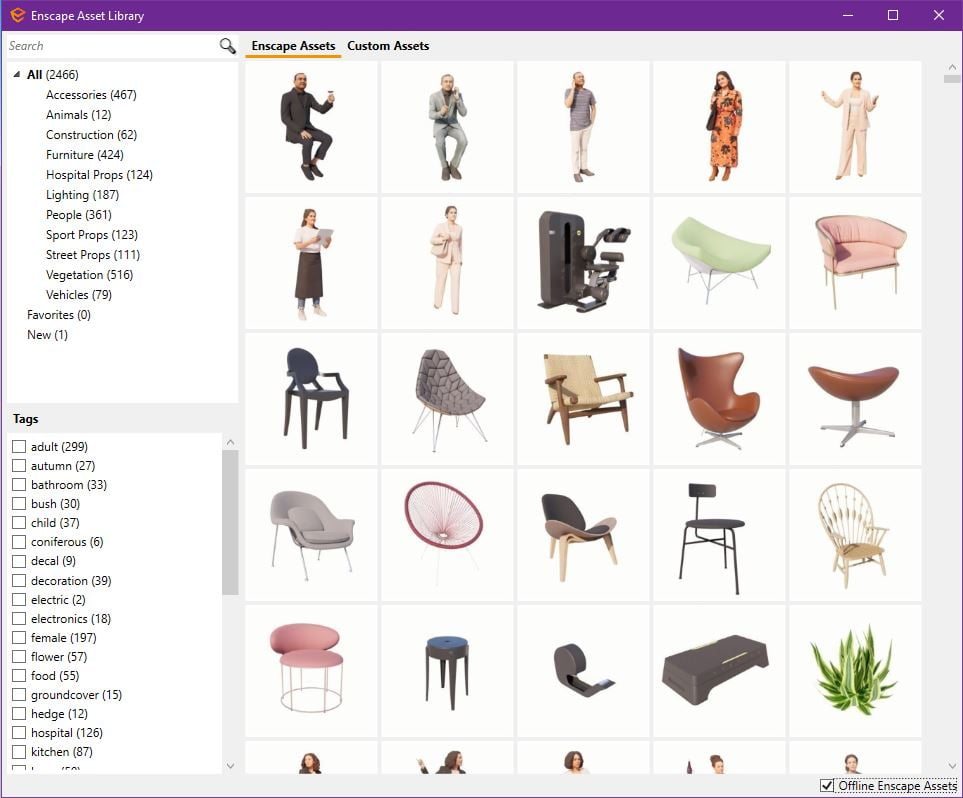Click the Enscape logo in title bar
963x798 pixels.
[x=18, y=15]
